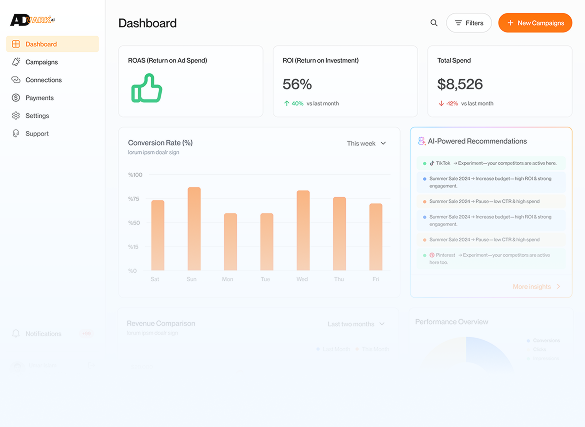
Task: Click the Sat conversion bar
Action: point(157,235)
